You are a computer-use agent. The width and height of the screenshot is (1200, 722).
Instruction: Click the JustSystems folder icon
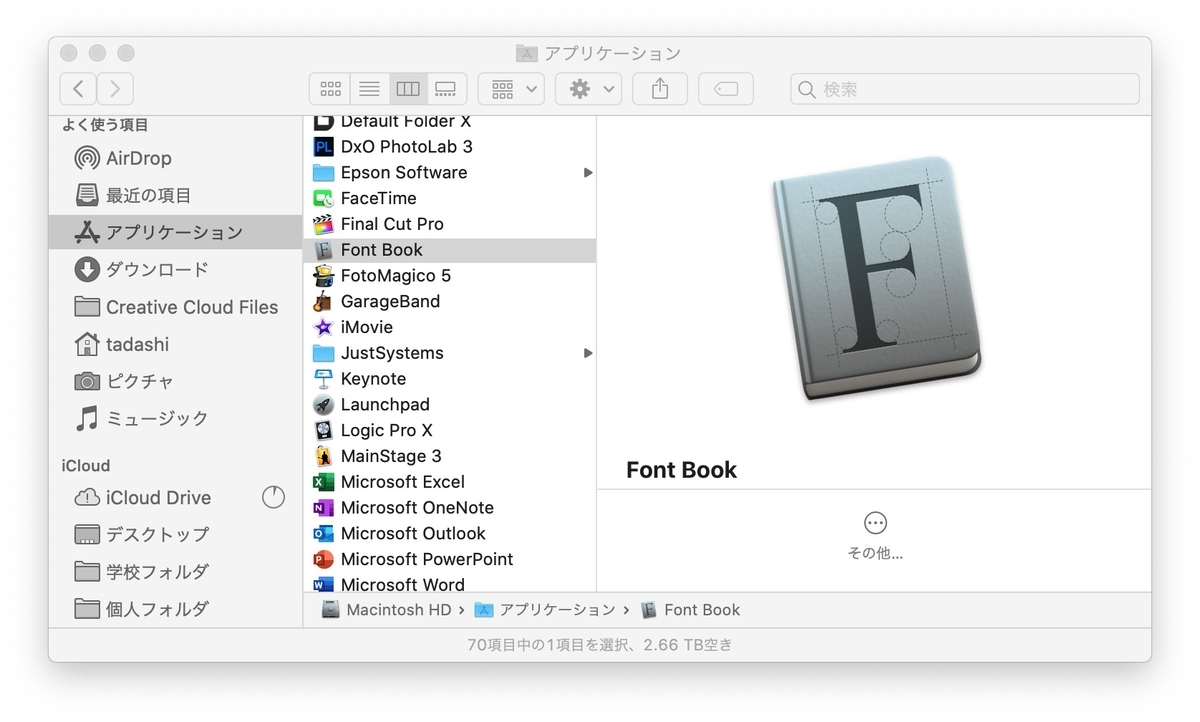click(323, 353)
